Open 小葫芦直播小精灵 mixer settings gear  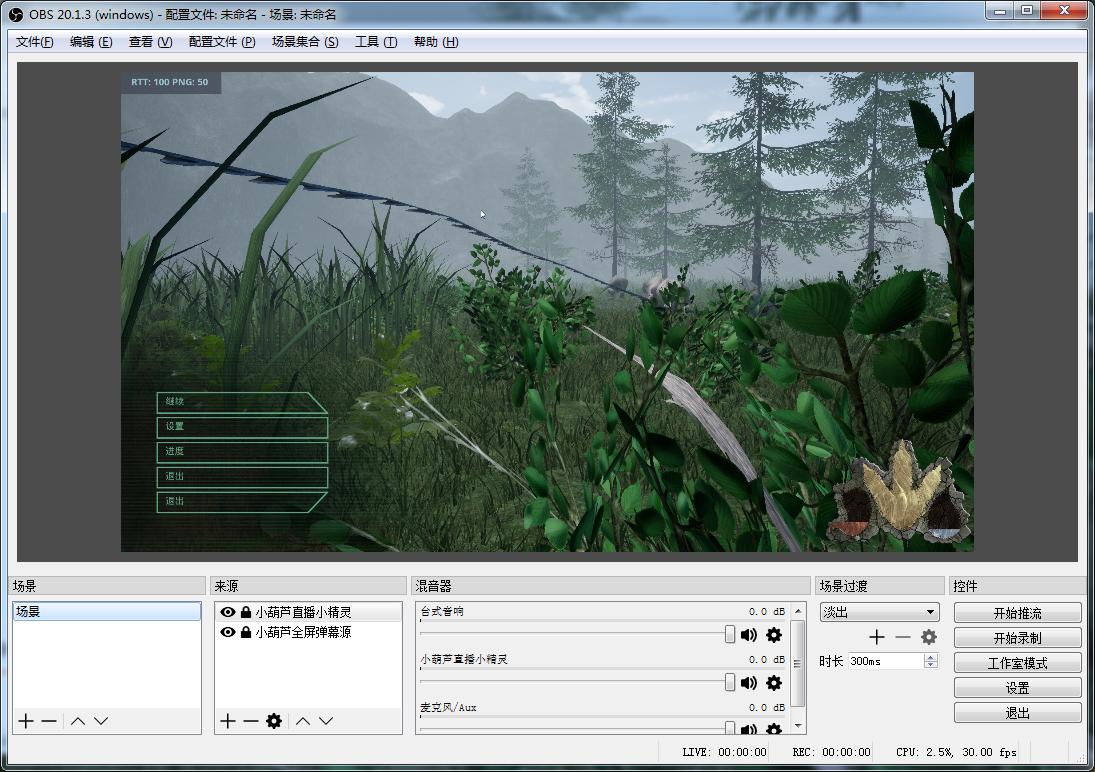click(773, 683)
